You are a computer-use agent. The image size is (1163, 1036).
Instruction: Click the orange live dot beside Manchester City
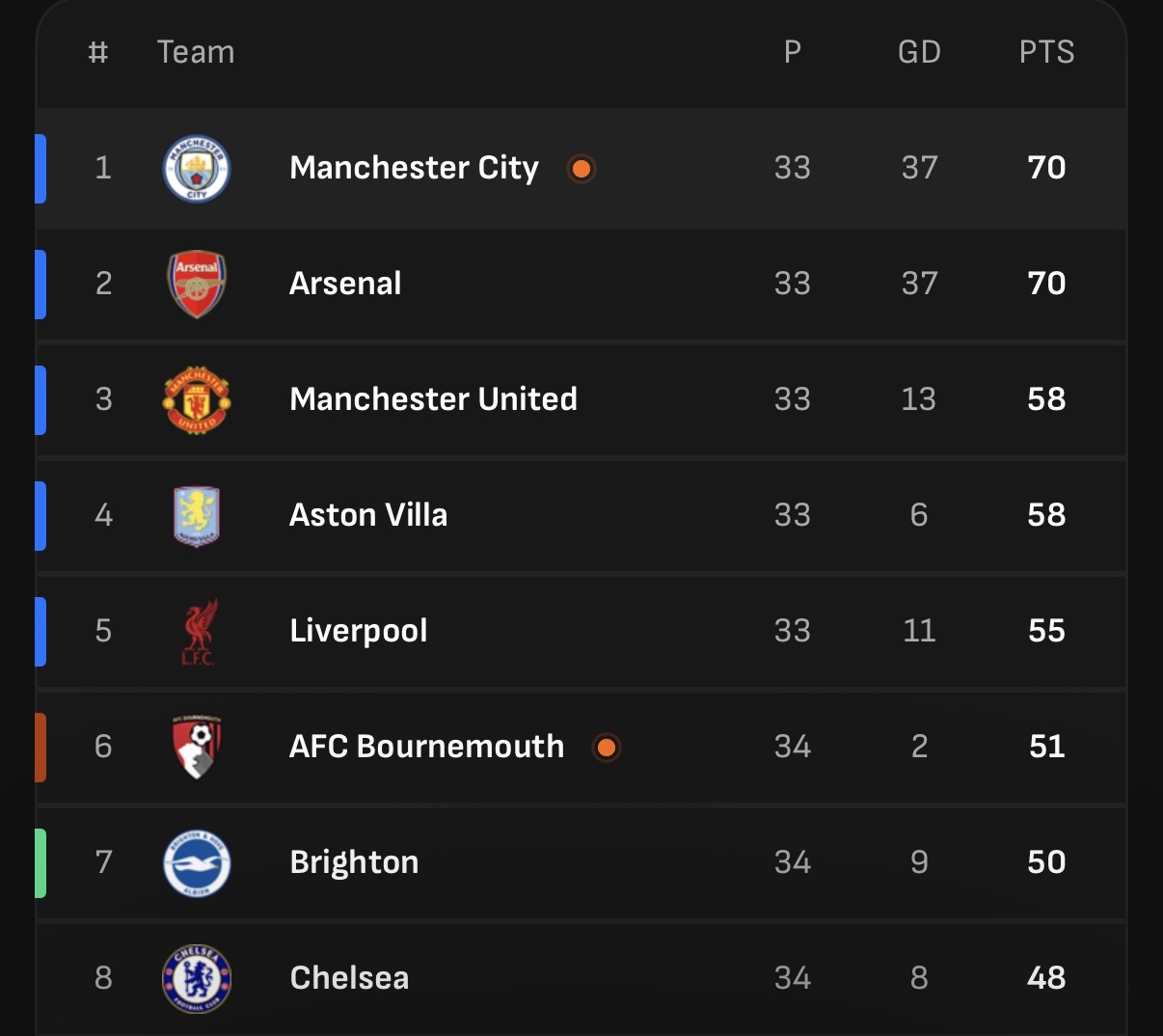pos(581,169)
